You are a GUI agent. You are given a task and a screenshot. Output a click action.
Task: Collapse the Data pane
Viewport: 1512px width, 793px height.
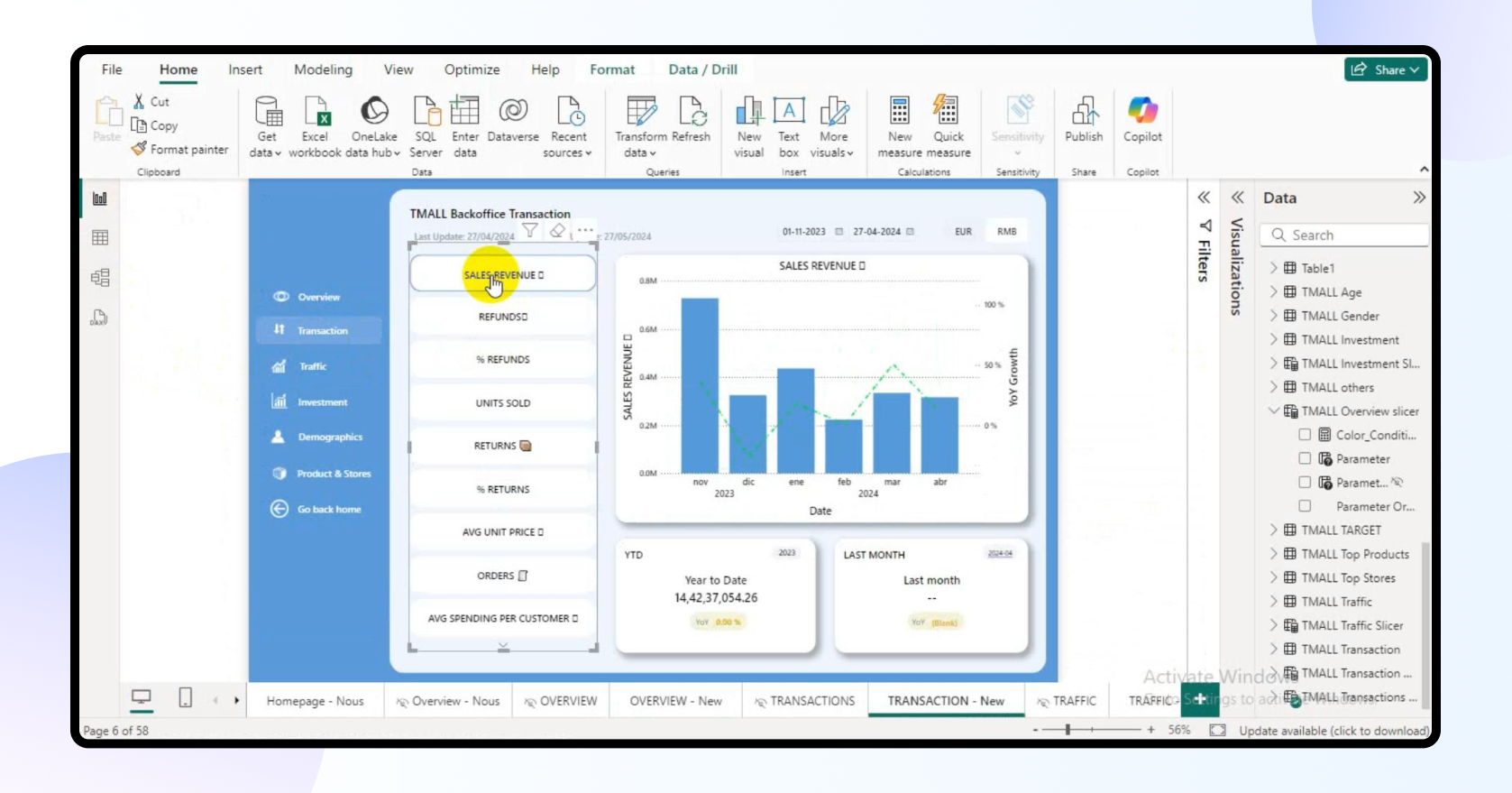[1419, 198]
